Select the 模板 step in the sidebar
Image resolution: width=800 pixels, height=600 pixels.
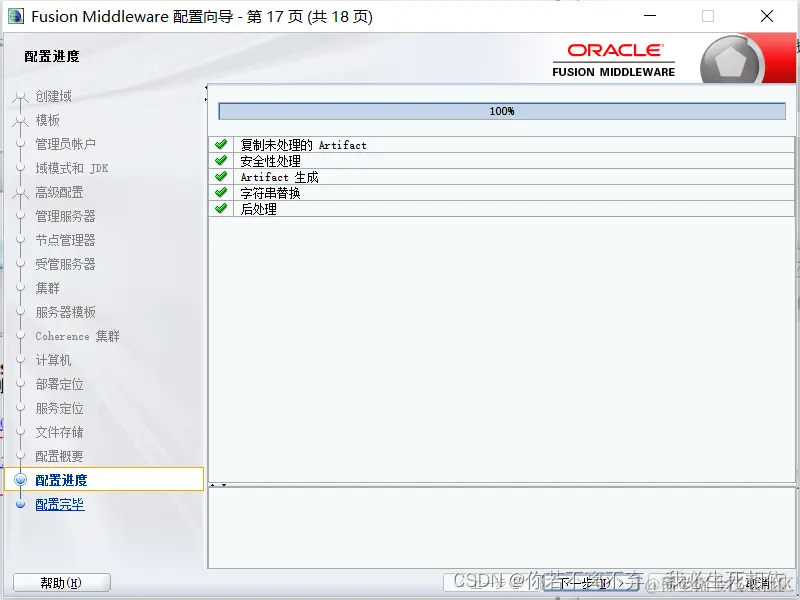pyautogui.click(x=47, y=120)
